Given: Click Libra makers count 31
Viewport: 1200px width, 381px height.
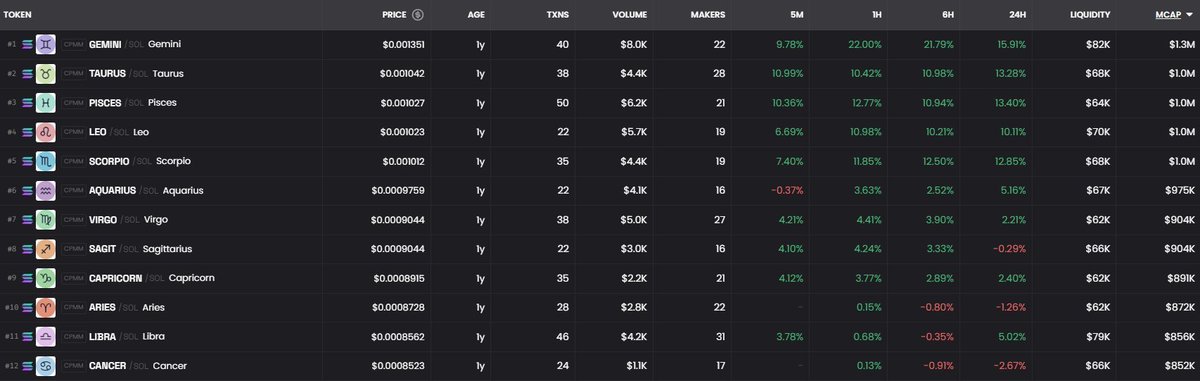Looking at the screenshot, I should coord(720,337).
